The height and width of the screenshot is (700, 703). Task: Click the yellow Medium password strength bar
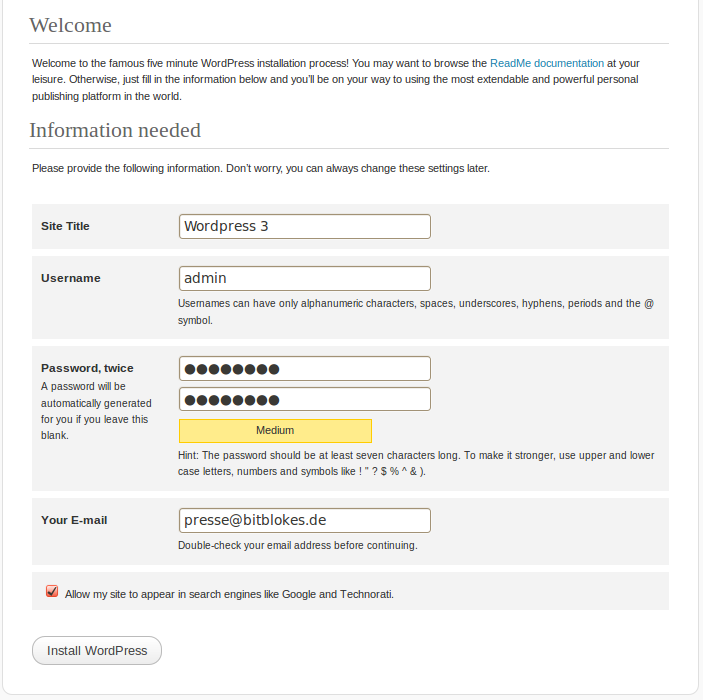click(275, 430)
